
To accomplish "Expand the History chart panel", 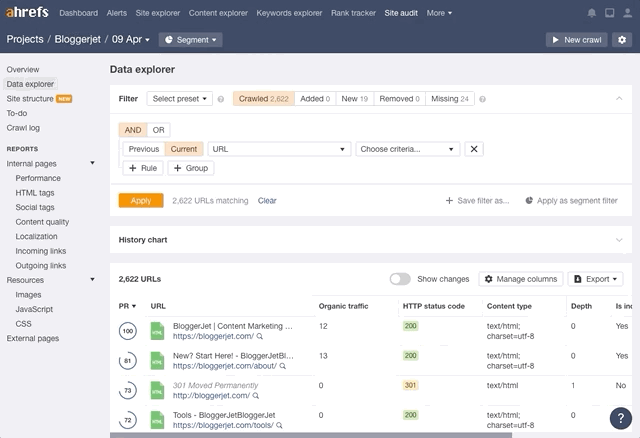I will 619,240.
